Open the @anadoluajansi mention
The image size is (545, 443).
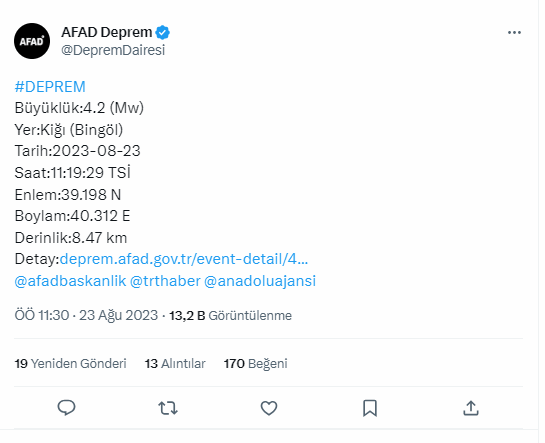click(260, 281)
